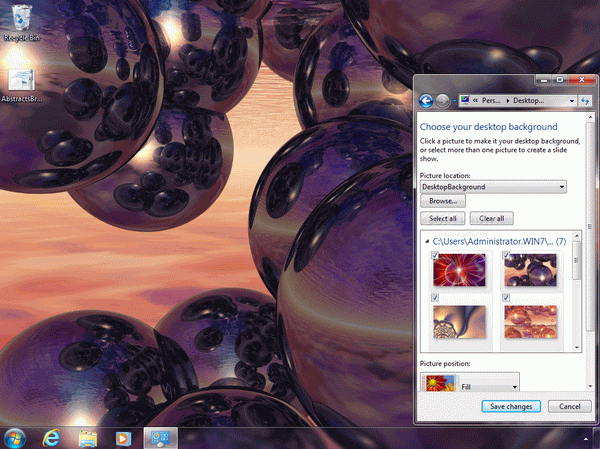This screenshot has height=449, width=600.
Task: Click Clear all button
Action: 492,219
